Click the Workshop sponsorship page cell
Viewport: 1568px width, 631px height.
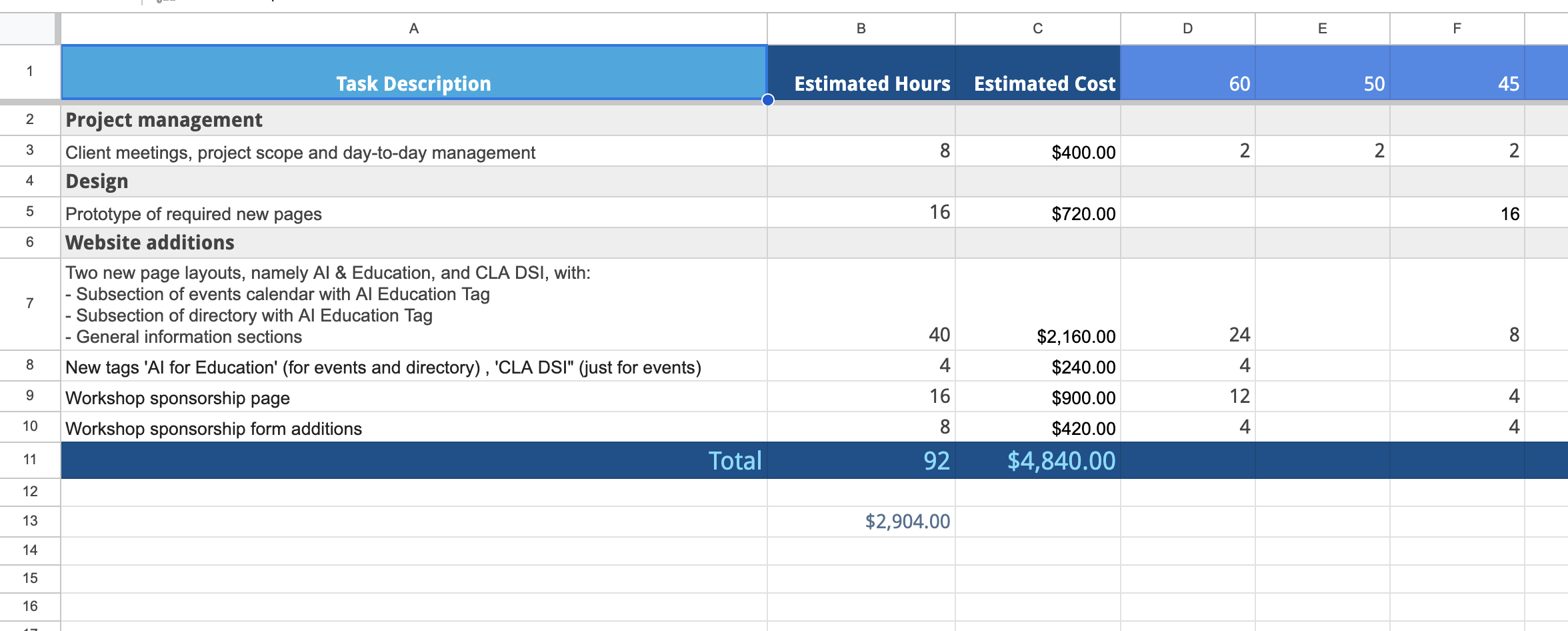tap(413, 397)
